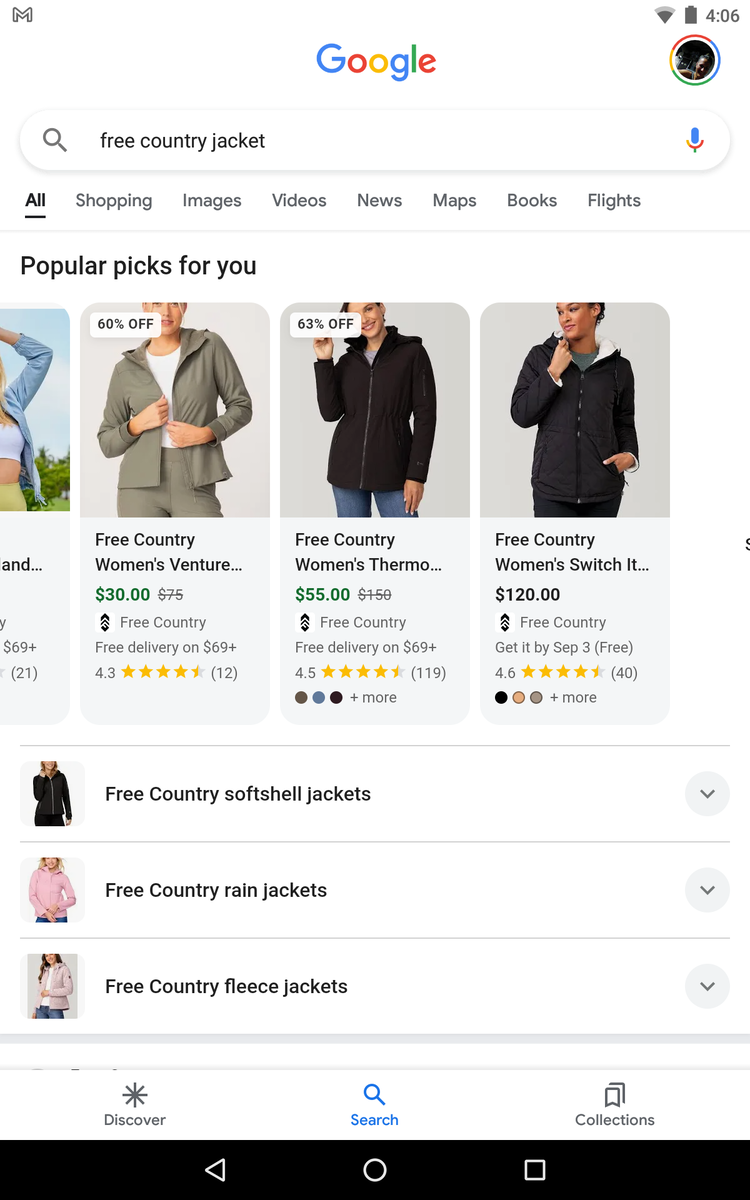
Task: Tap the Android recent apps square
Action: [535, 1170]
